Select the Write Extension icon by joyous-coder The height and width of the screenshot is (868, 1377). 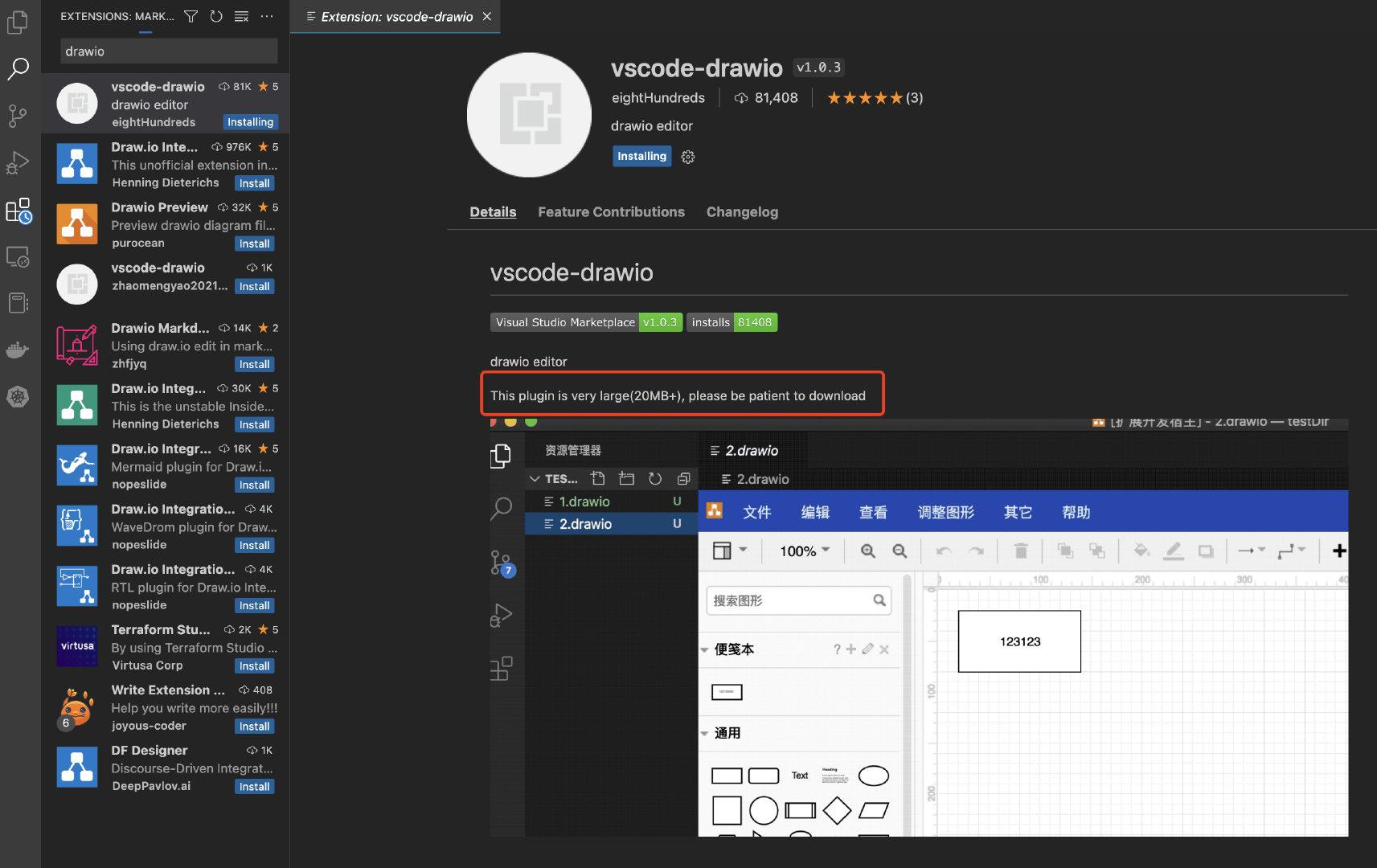[77, 707]
